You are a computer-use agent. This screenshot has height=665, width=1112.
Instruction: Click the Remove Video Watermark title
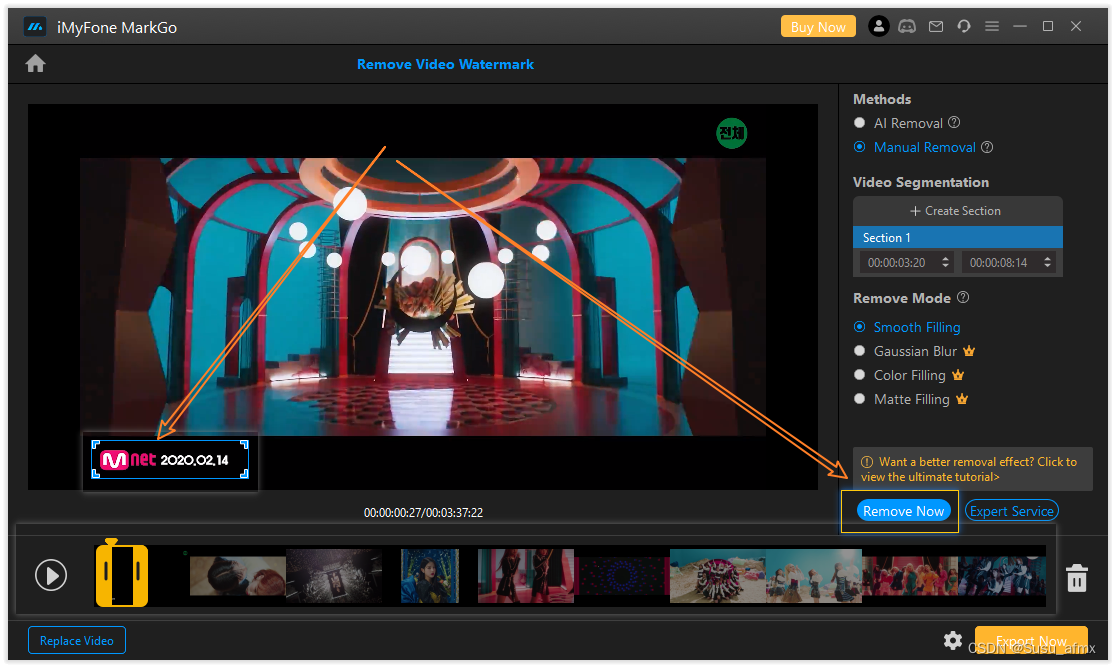click(x=445, y=64)
